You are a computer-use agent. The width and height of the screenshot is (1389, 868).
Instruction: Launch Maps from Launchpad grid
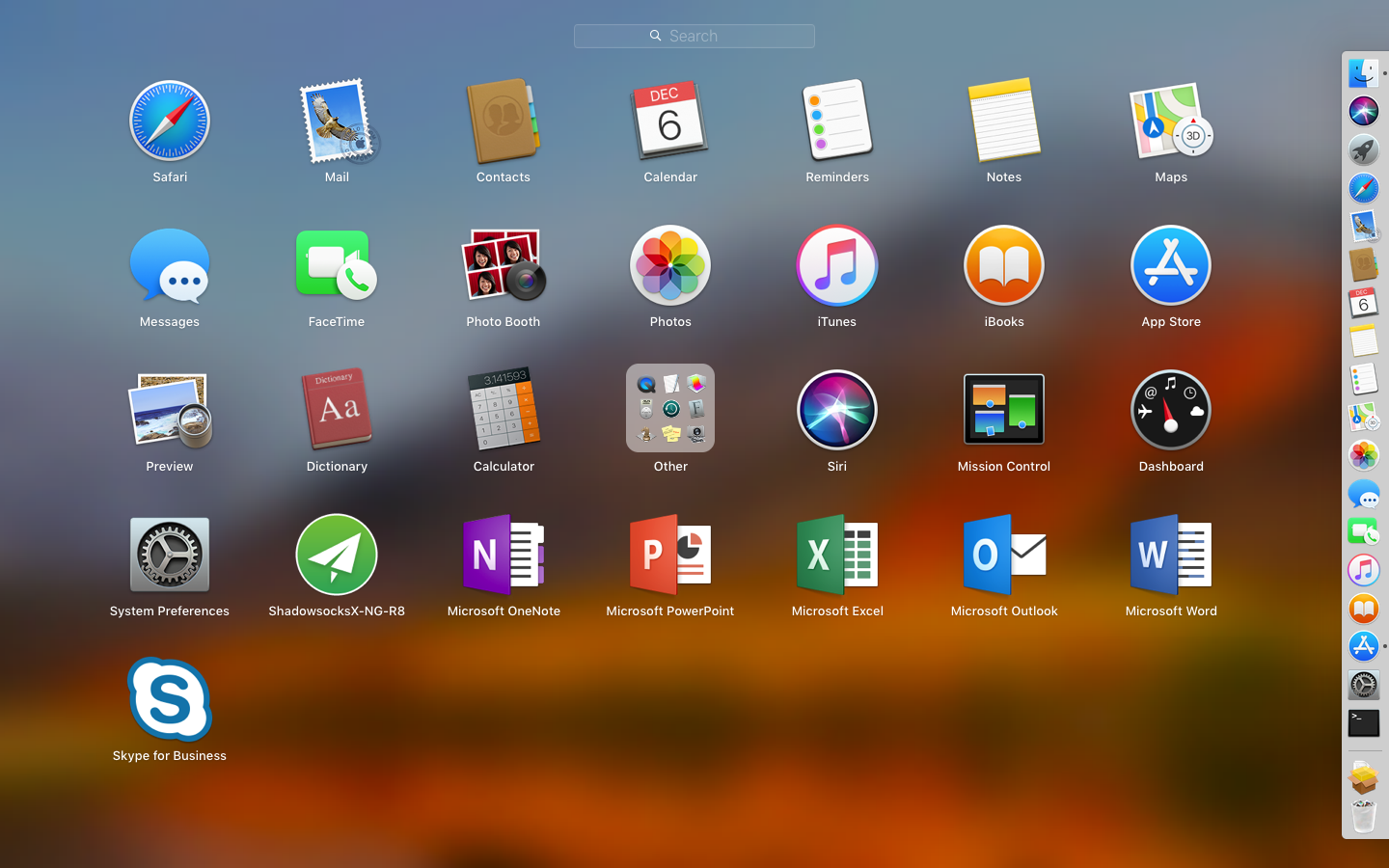tap(1171, 121)
